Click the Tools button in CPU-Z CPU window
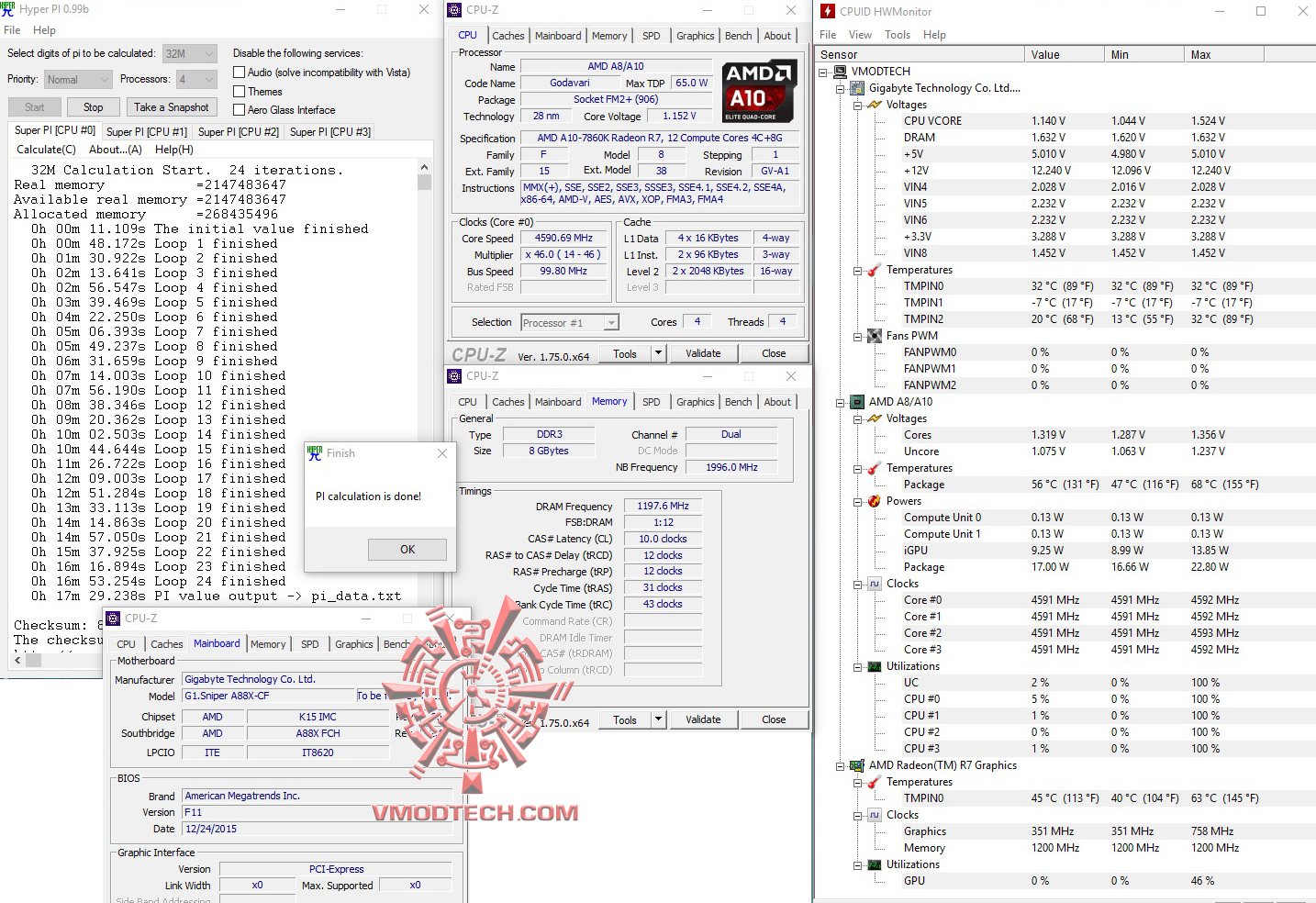1316x903 pixels. [x=625, y=353]
